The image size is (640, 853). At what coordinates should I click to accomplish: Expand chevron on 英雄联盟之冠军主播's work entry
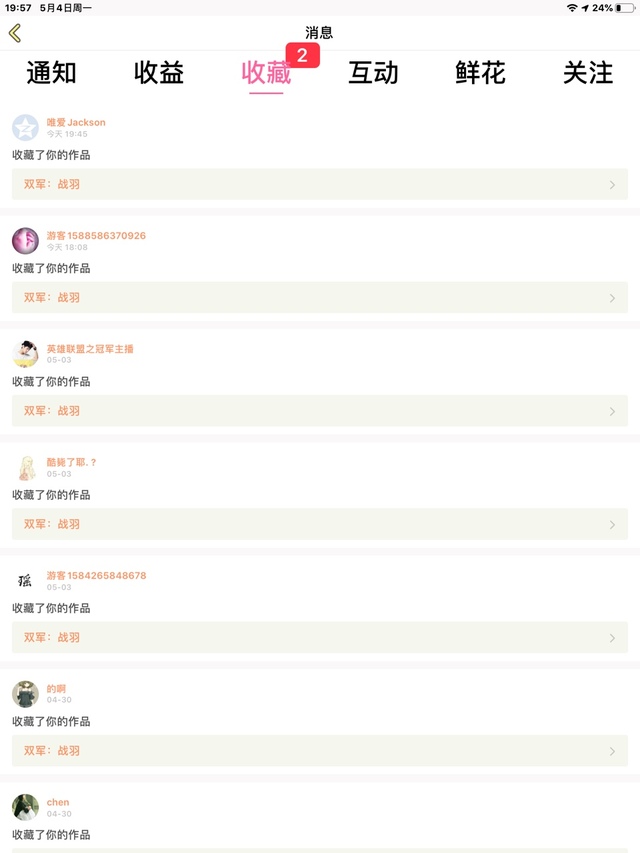tap(612, 411)
